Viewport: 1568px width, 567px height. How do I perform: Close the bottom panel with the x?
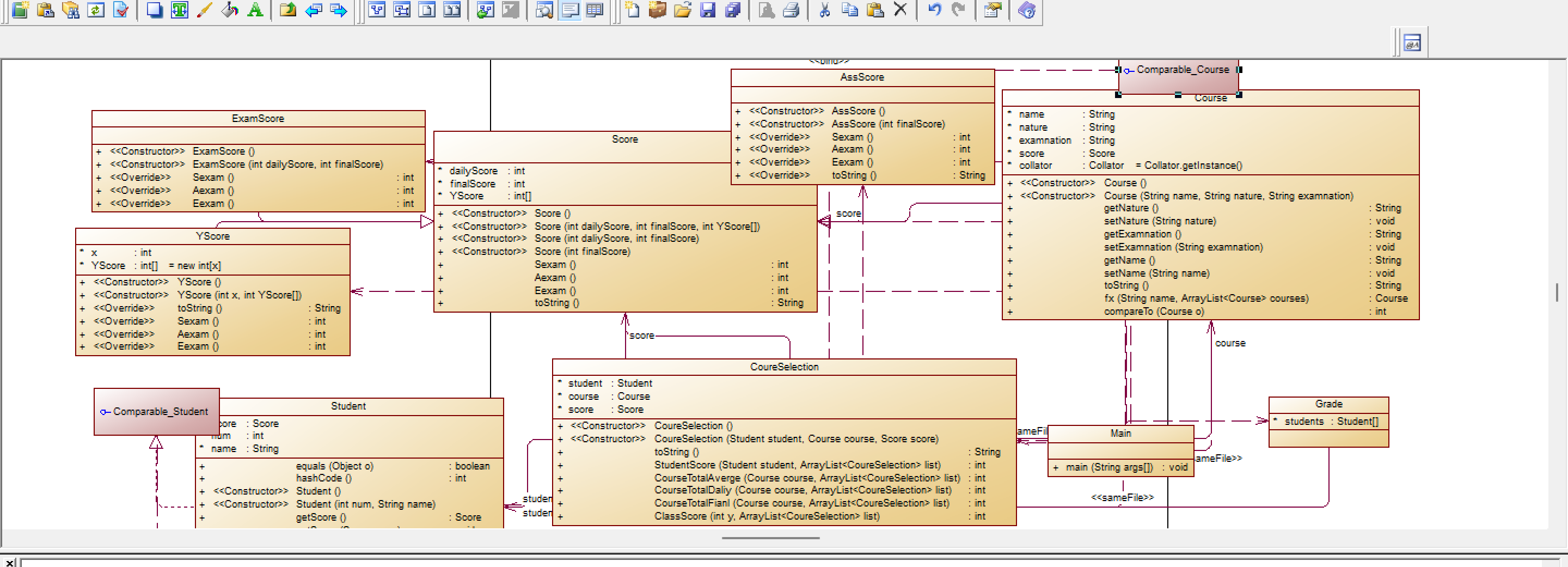pyautogui.click(x=10, y=562)
